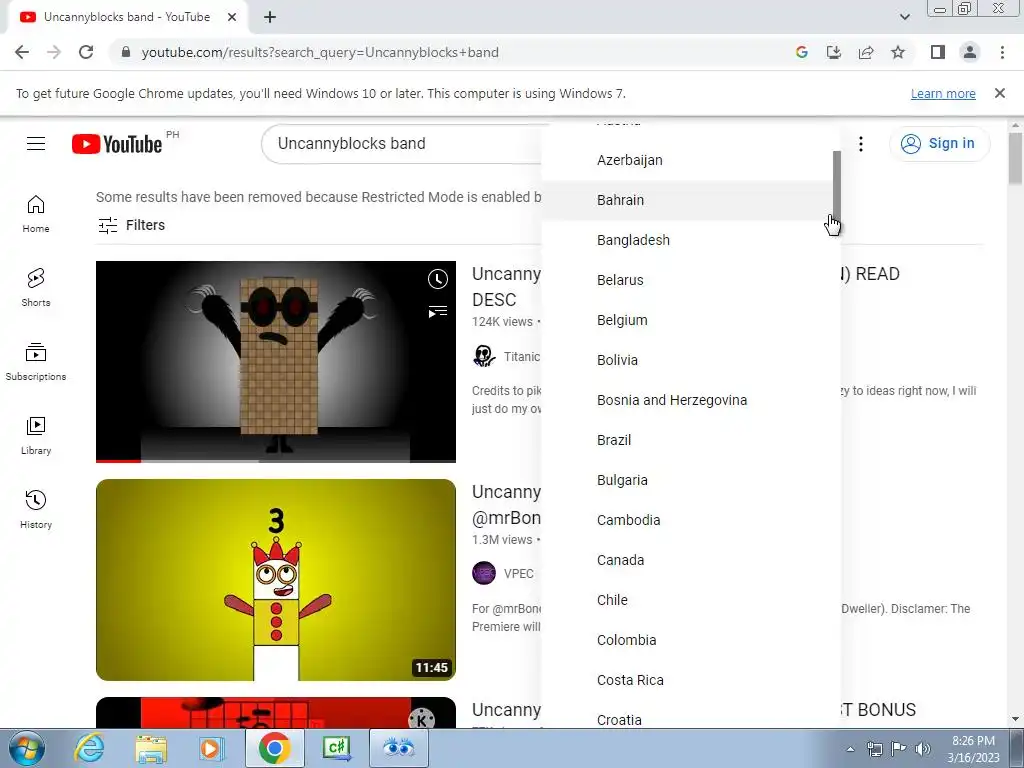Add first video to Watch later
This screenshot has height=768, width=1024.
click(x=438, y=279)
